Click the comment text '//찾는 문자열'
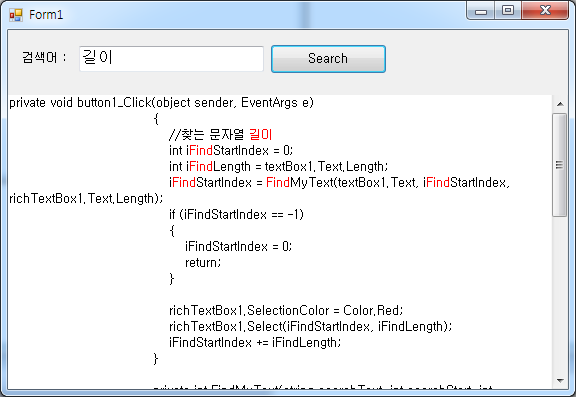Screen dimensions: 576x397 tap(206, 134)
